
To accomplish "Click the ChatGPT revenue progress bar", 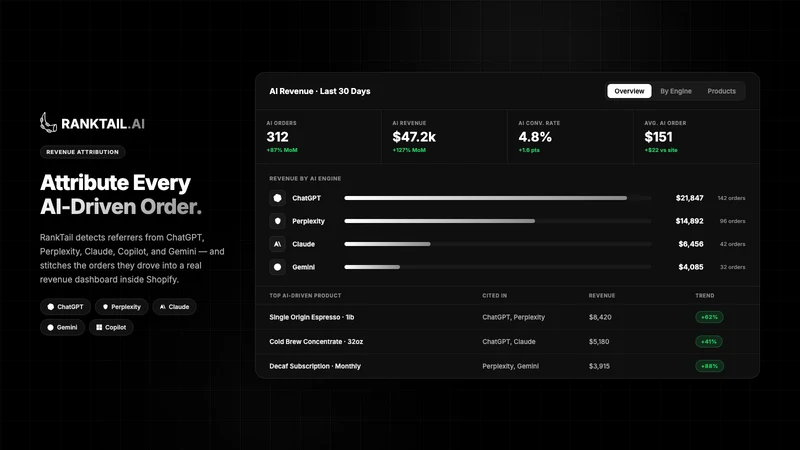I will coord(497,198).
